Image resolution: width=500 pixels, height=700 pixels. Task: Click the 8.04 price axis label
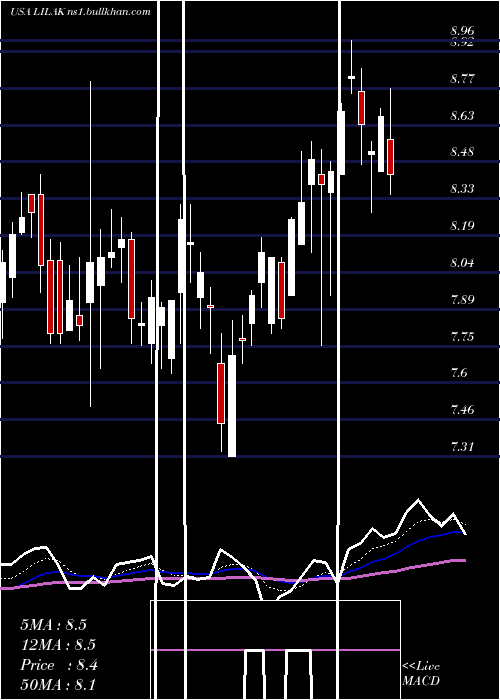[462, 262]
